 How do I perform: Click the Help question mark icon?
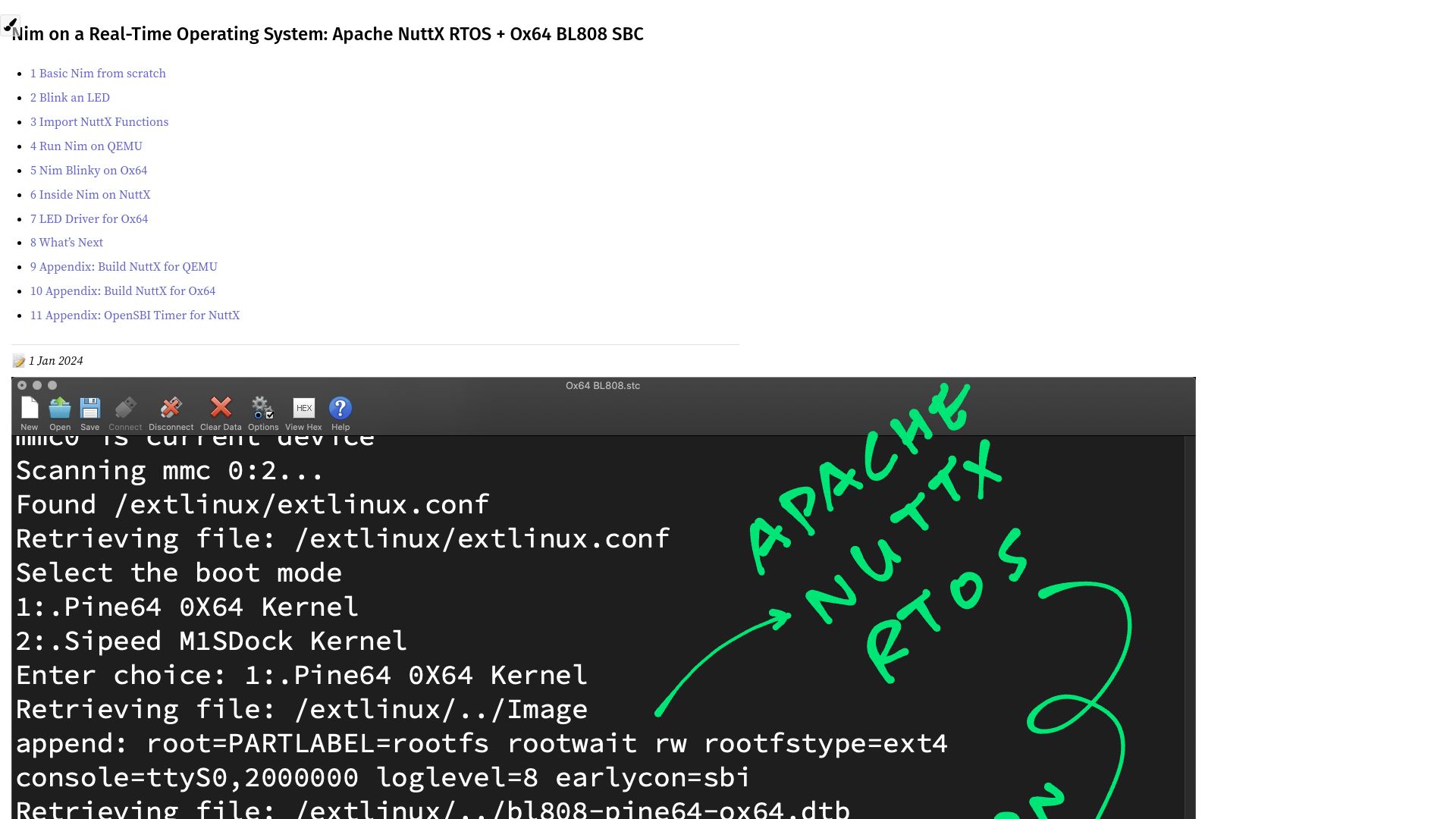340,408
